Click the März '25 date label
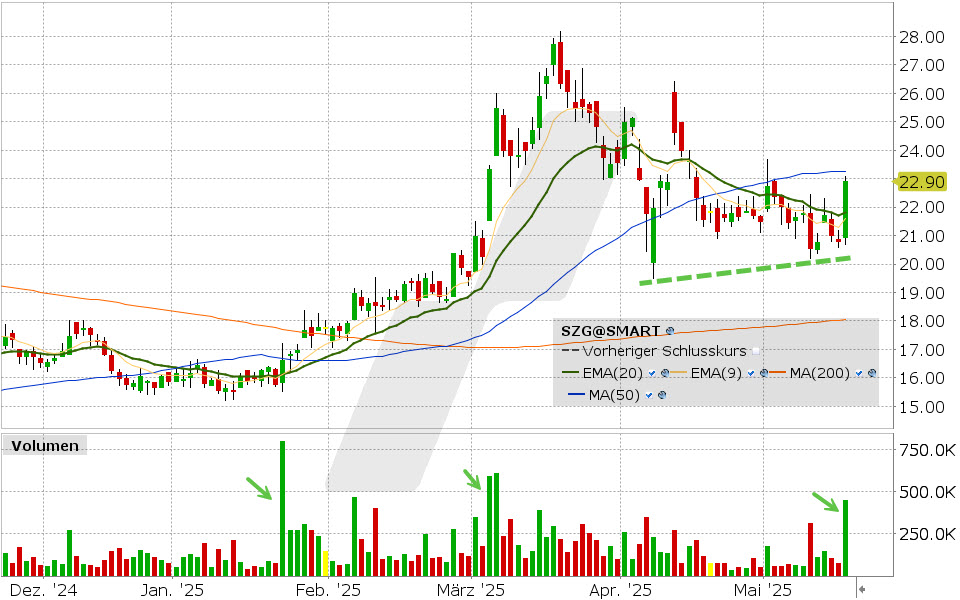The width and height of the screenshot is (960, 600). (x=471, y=590)
